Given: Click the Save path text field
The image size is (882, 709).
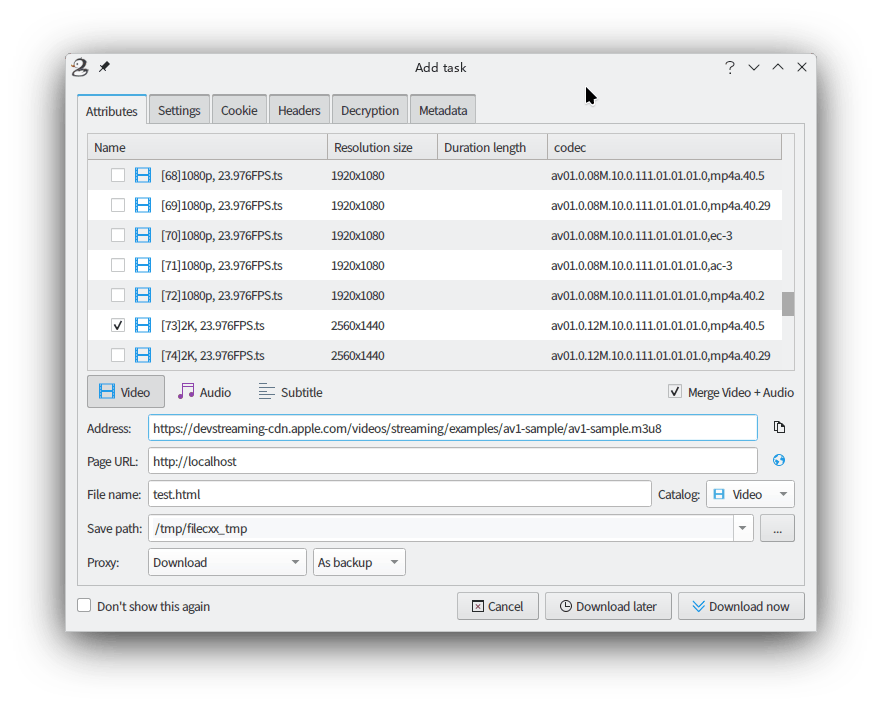Looking at the screenshot, I should coord(441,528).
